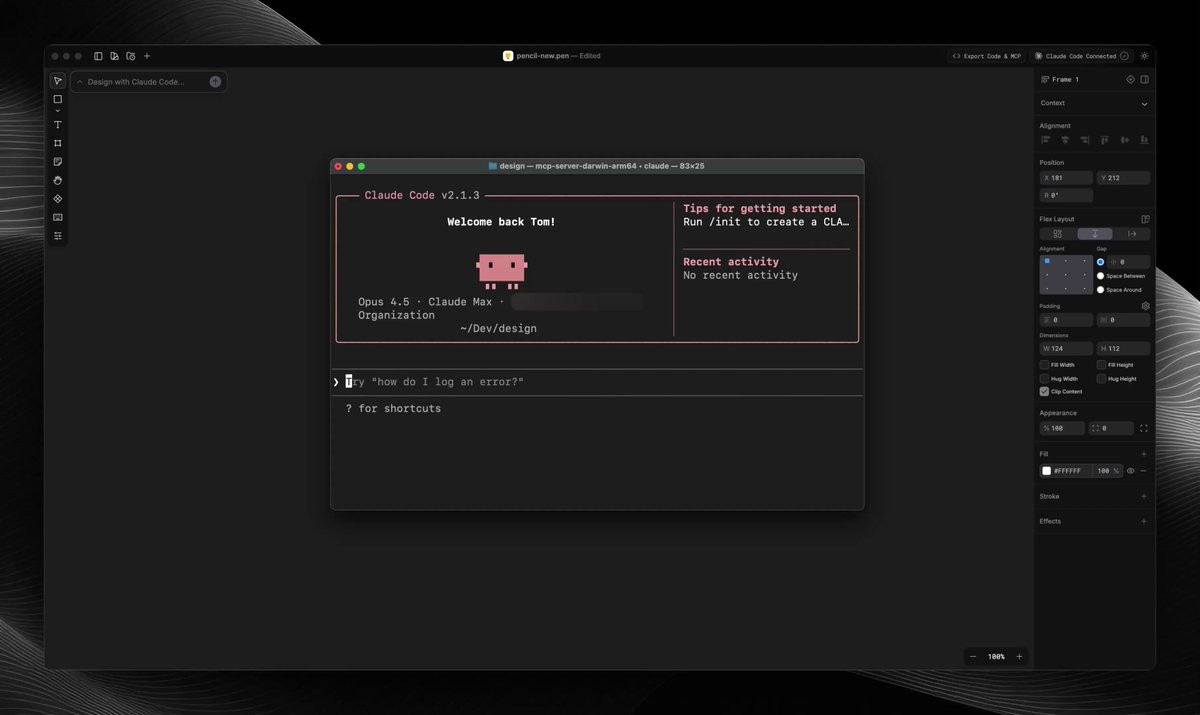
Task: Click the split panel icon beside Frame 1
Action: 1144,79
